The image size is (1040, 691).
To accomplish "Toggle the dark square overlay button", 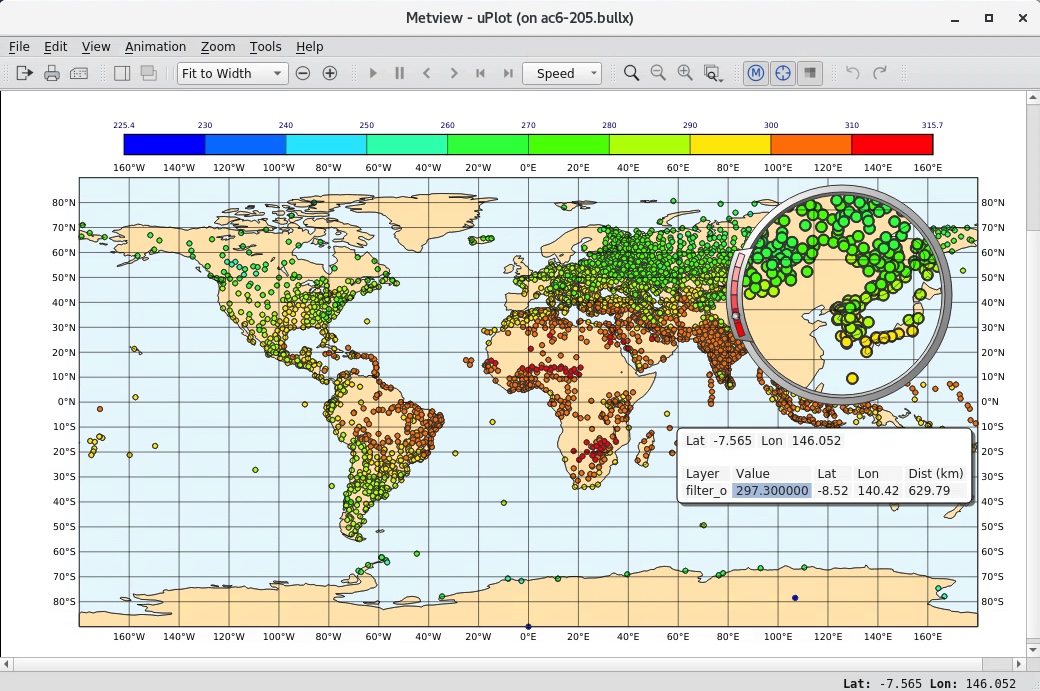I will coord(810,73).
